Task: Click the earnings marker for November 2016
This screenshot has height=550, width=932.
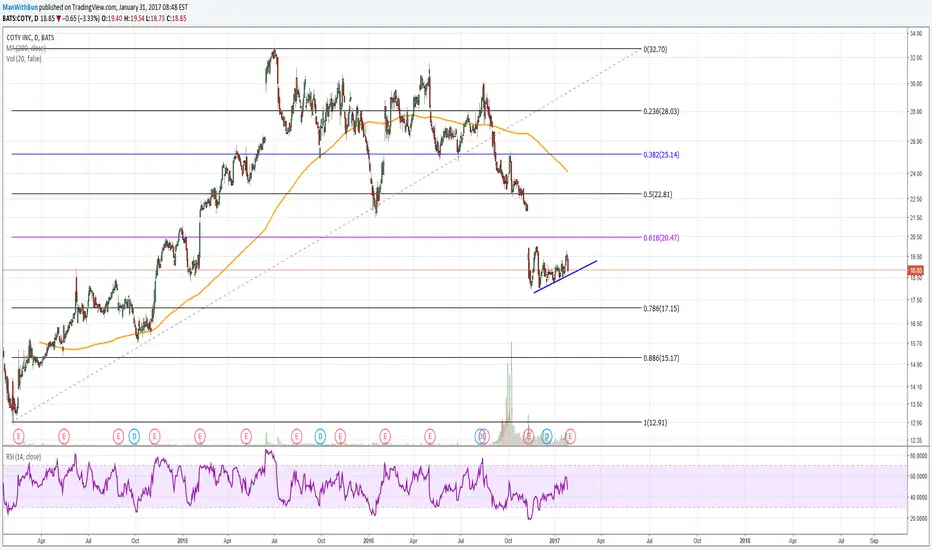Action: click(528, 437)
